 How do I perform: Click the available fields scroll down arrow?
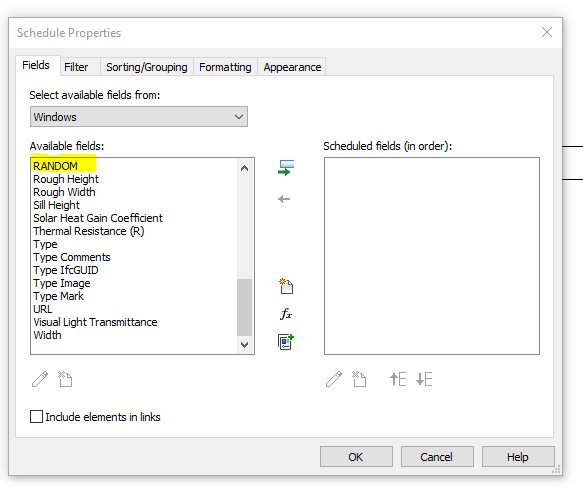click(244, 344)
